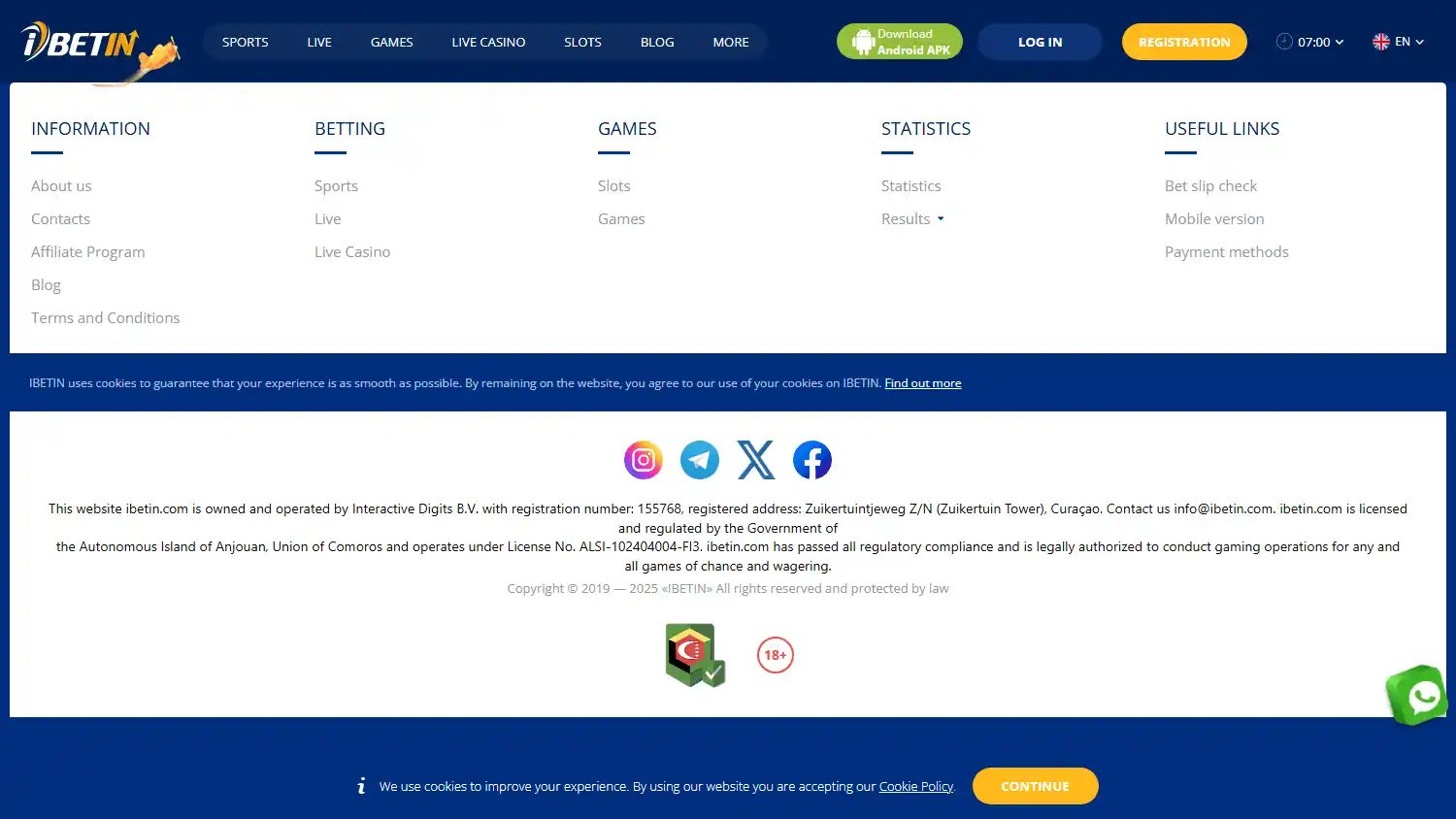Click the UK flag language icon
This screenshot has height=819, width=1456.
point(1381,42)
